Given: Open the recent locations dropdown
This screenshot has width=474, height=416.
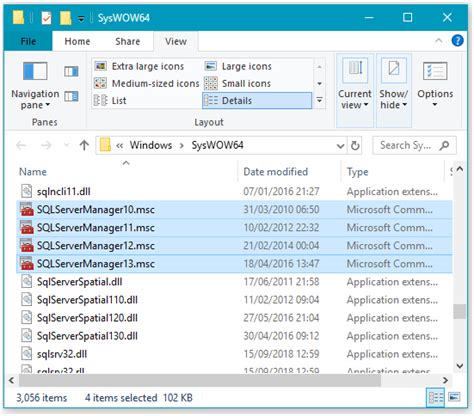Looking at the screenshot, I should [x=66, y=145].
